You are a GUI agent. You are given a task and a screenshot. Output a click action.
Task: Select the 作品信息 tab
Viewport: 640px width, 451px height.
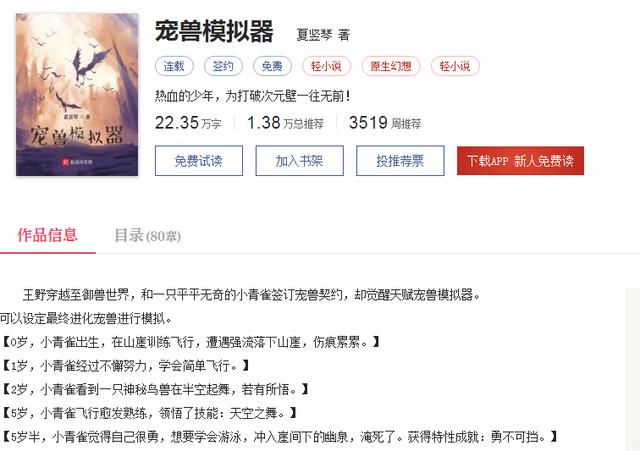[x=47, y=235]
